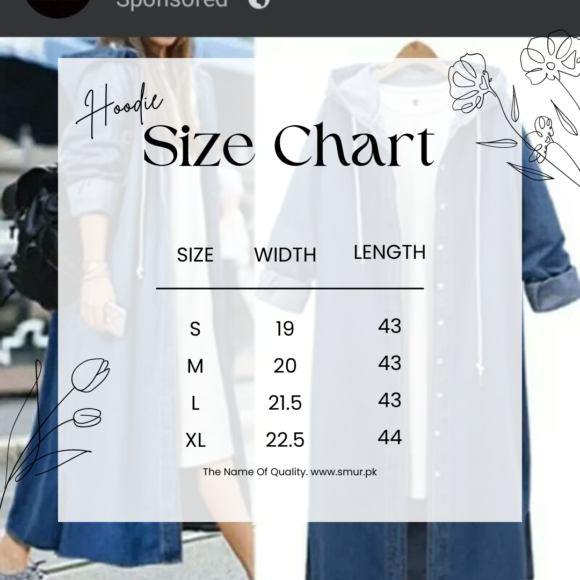
Task: Click the S size row label
Action: point(195,329)
